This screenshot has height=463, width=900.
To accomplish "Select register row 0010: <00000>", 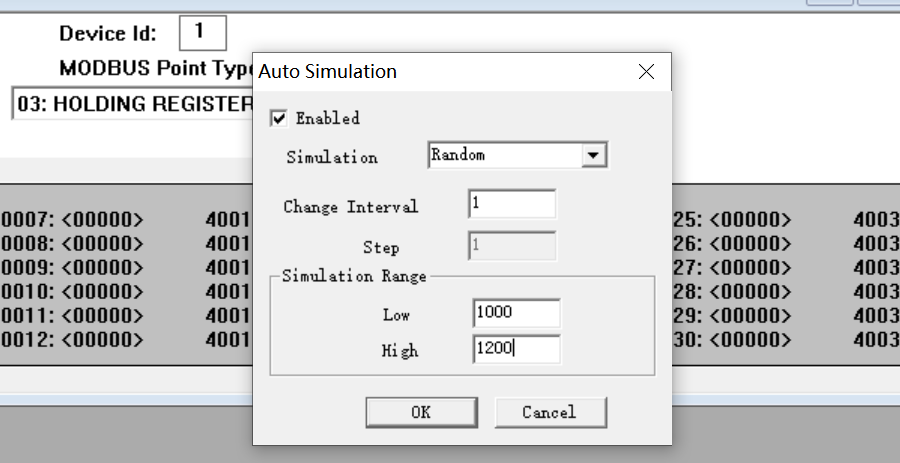I will pos(72,291).
